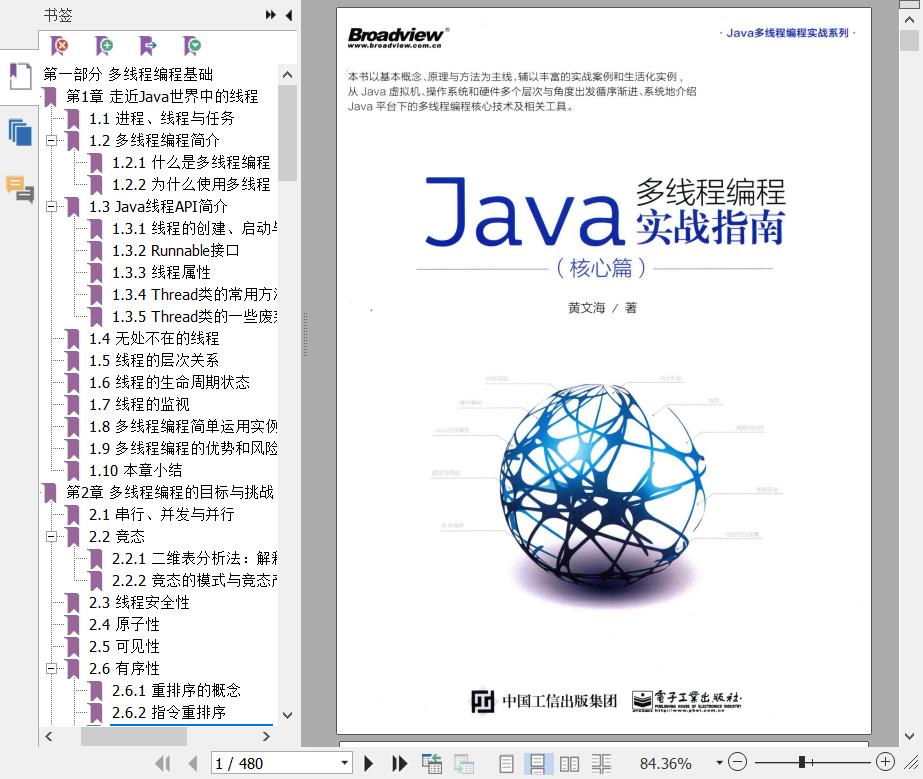Select bookmark 1.2 多线程编程简介
This screenshot has width=923, height=779.
(x=154, y=141)
